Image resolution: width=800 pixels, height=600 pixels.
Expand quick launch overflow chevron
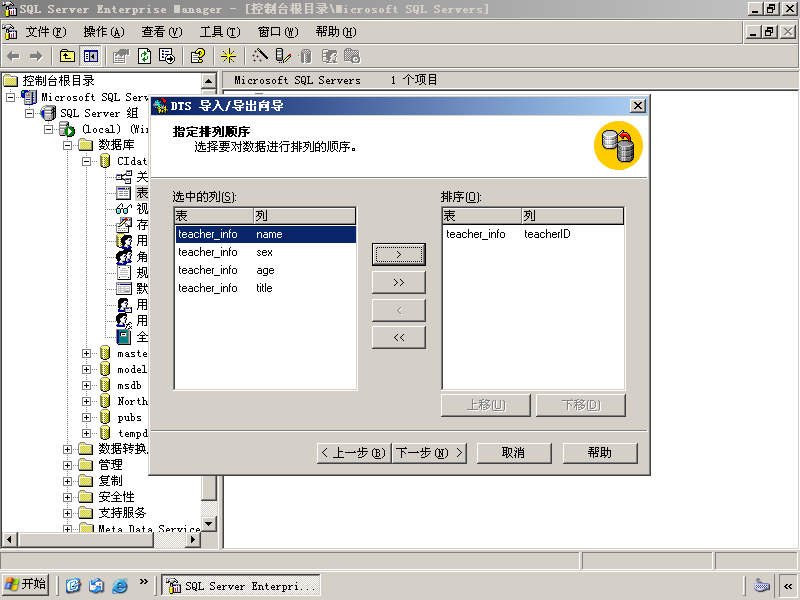click(x=143, y=582)
